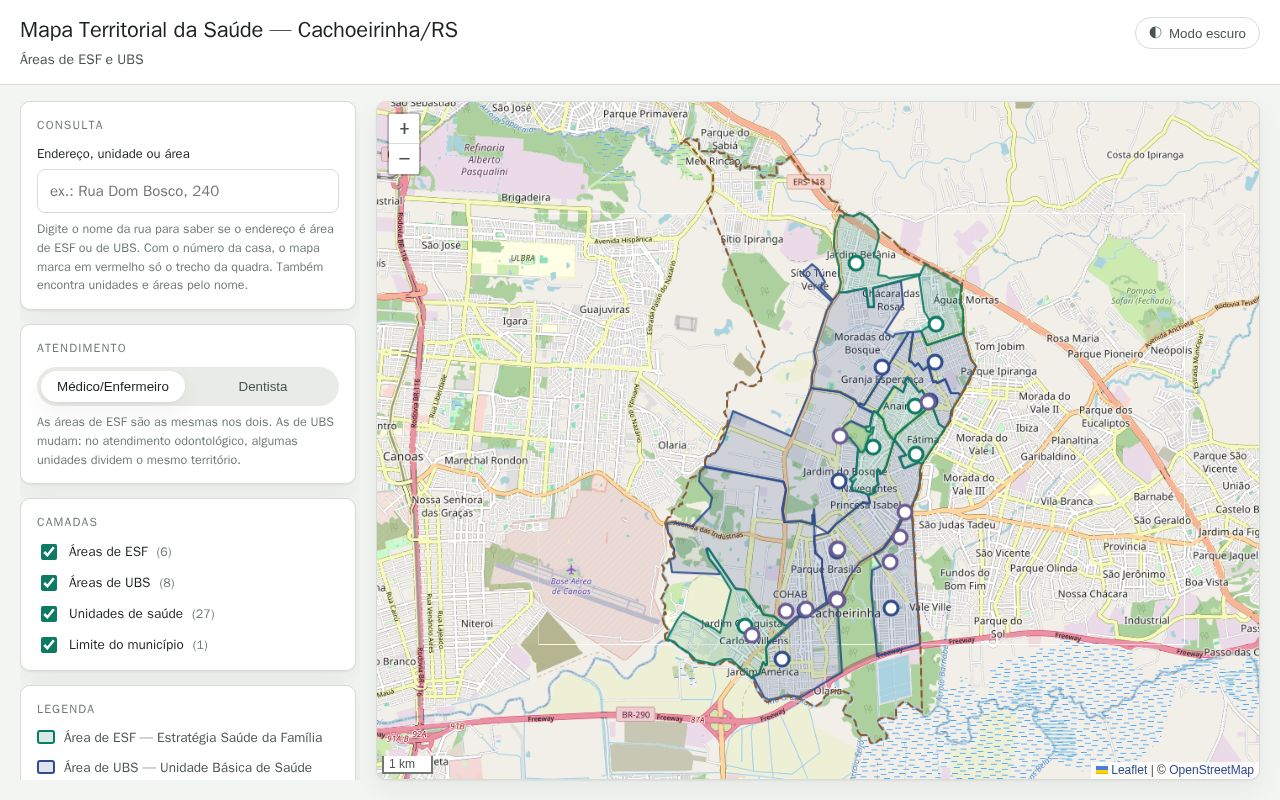Click the blue marker beside Vale Ville
The image size is (1280, 800).
coord(891,608)
